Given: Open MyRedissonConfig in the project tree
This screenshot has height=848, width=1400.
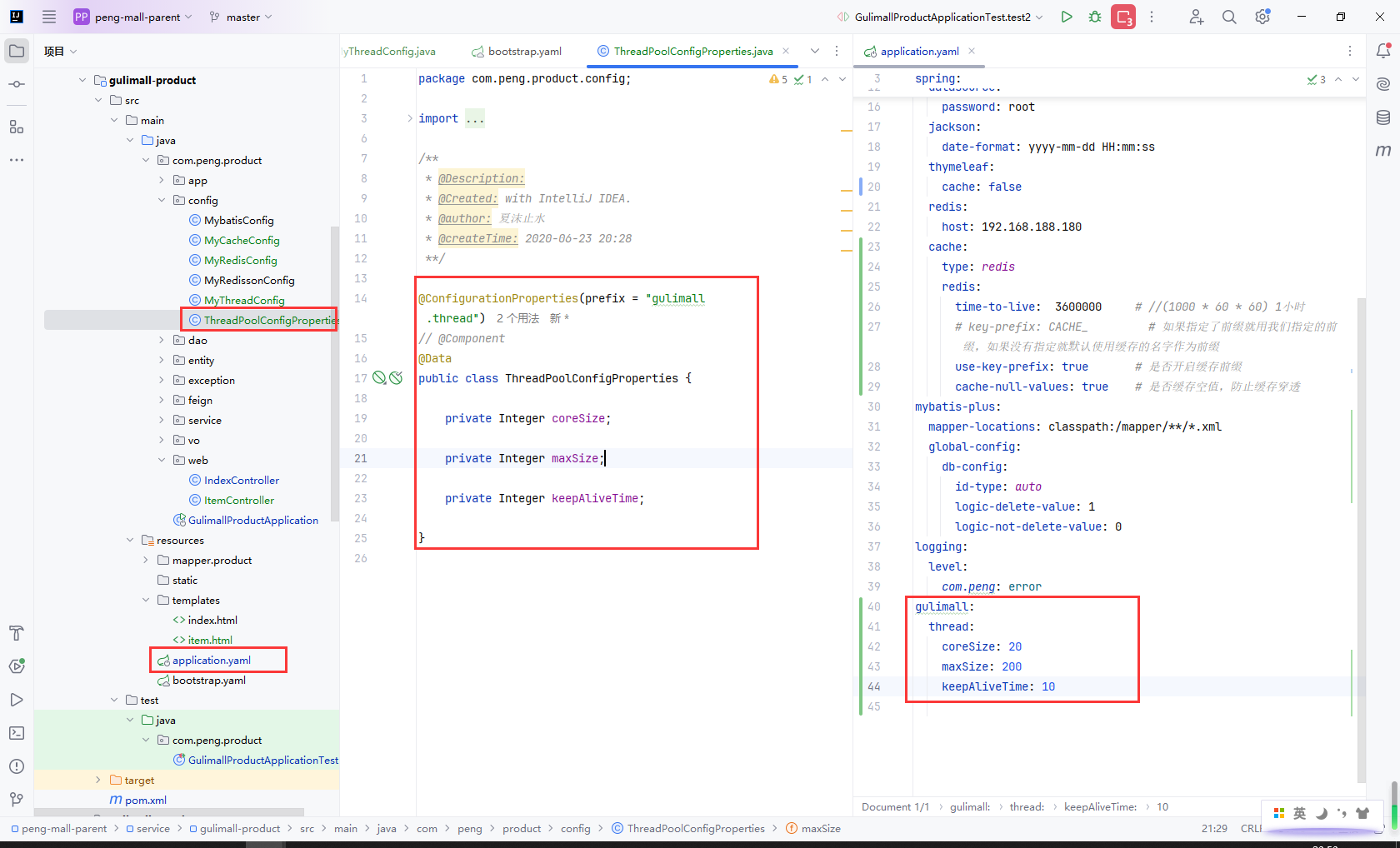Looking at the screenshot, I should [249, 280].
